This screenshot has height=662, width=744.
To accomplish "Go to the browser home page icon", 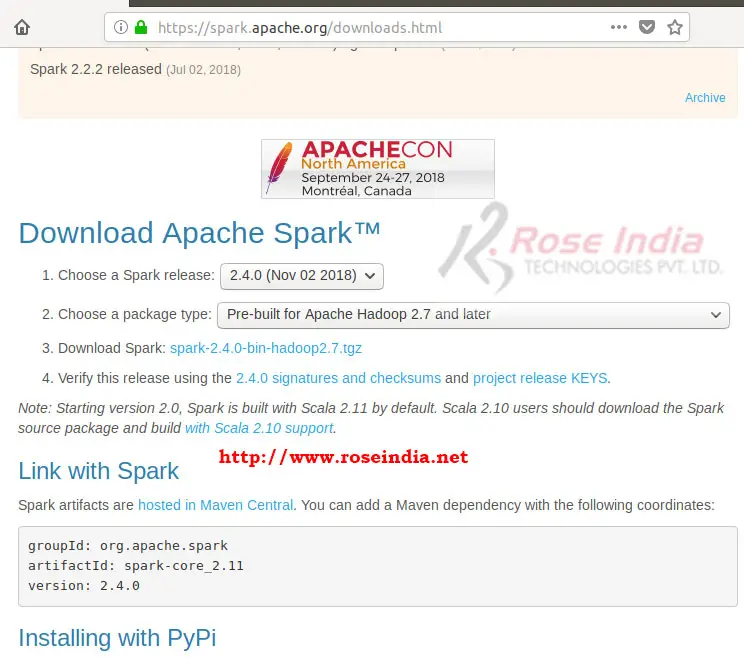I will (22, 28).
